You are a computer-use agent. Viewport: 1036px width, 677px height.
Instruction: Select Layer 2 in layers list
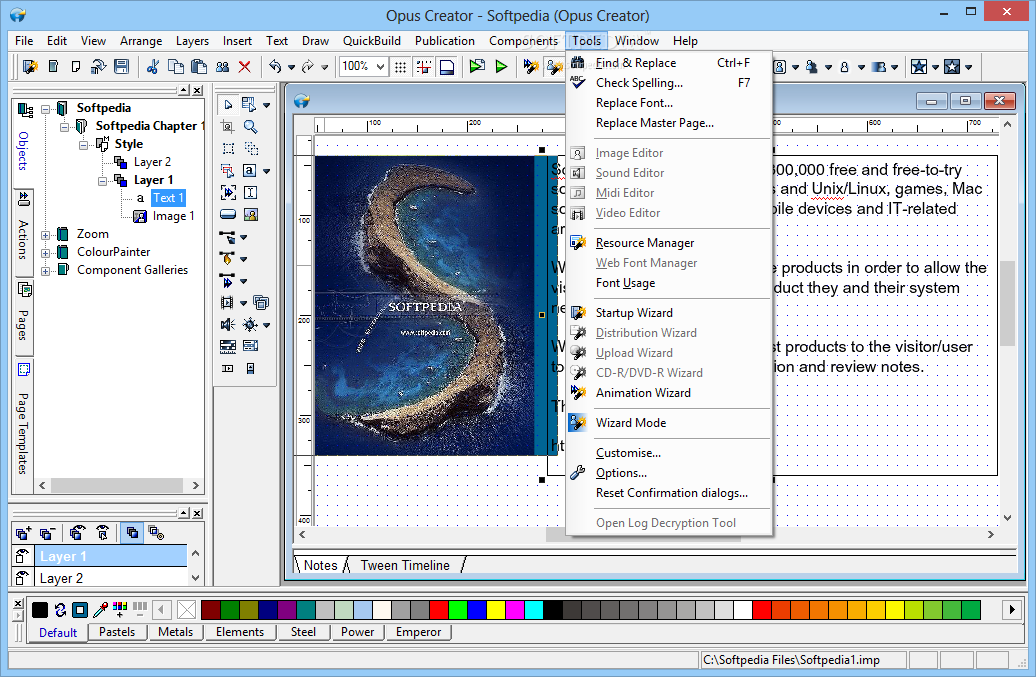(110, 578)
